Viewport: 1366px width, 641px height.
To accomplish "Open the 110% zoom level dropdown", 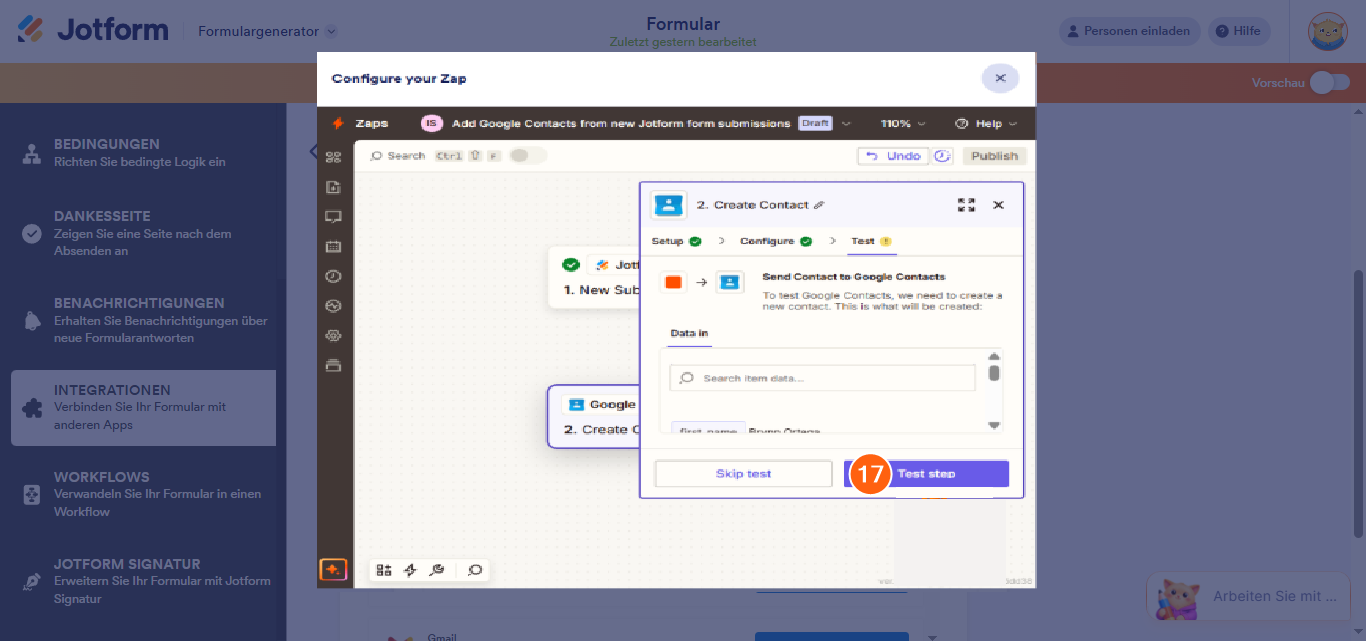I will [x=899, y=122].
